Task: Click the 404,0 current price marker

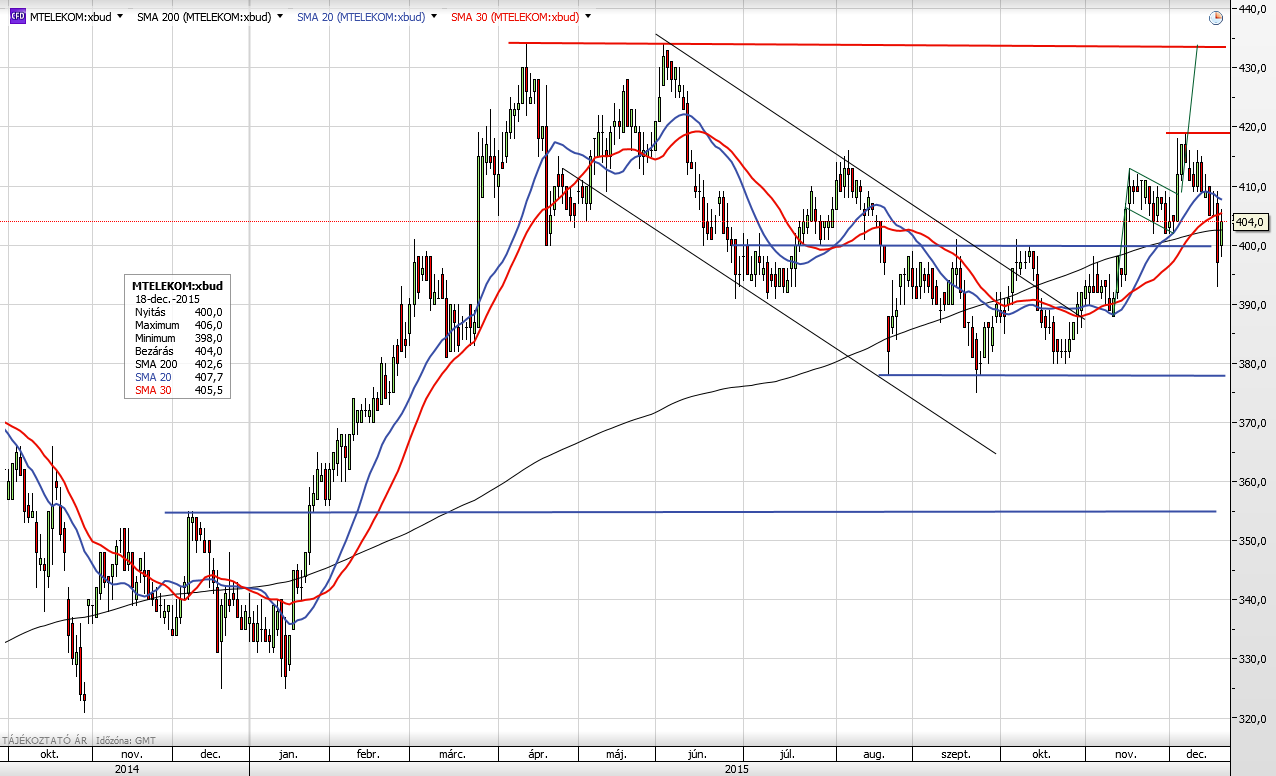Action: pyautogui.click(x=1251, y=222)
